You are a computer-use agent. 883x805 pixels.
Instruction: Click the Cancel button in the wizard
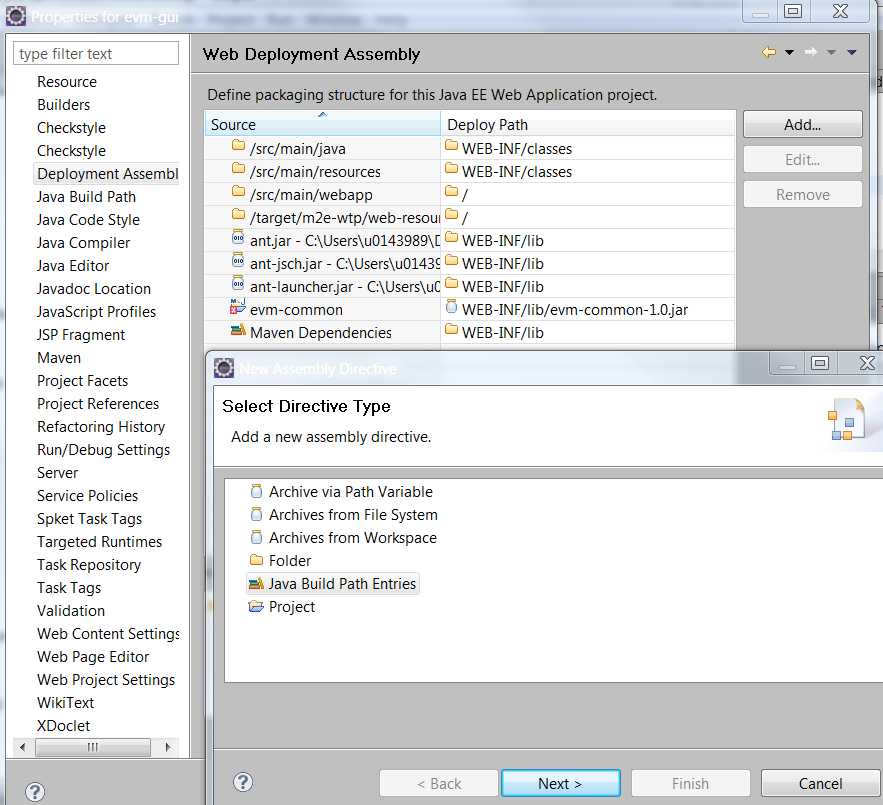tap(820, 784)
